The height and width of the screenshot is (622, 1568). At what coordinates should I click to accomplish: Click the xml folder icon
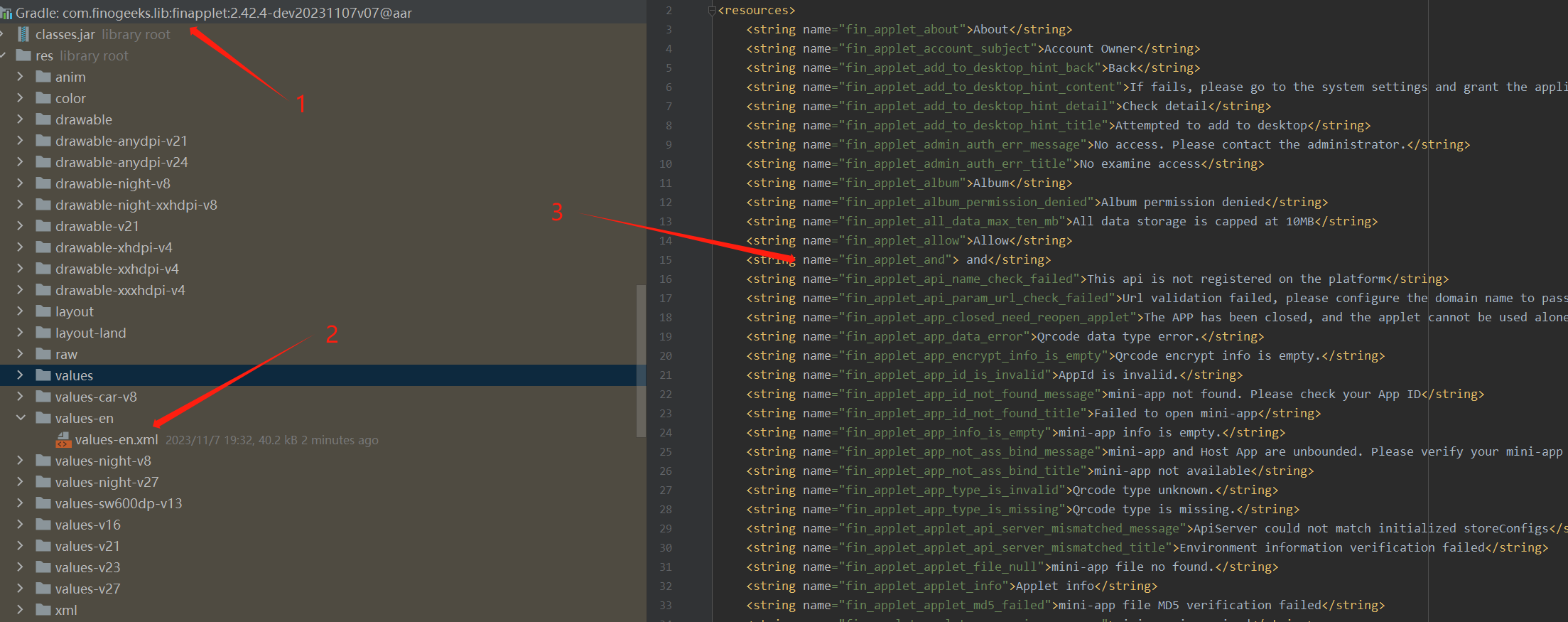pos(43,610)
